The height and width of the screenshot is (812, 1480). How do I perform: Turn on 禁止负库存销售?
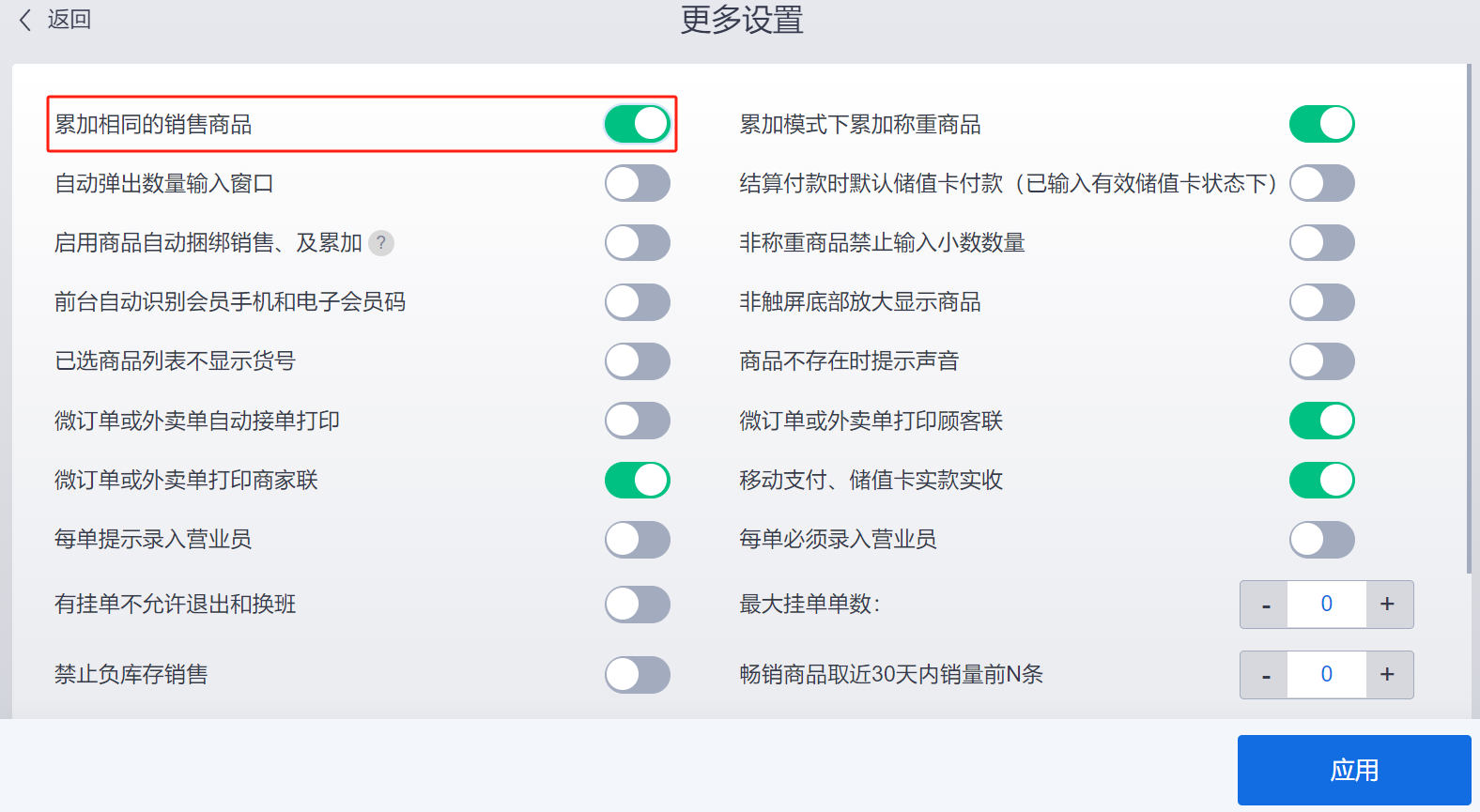point(638,675)
